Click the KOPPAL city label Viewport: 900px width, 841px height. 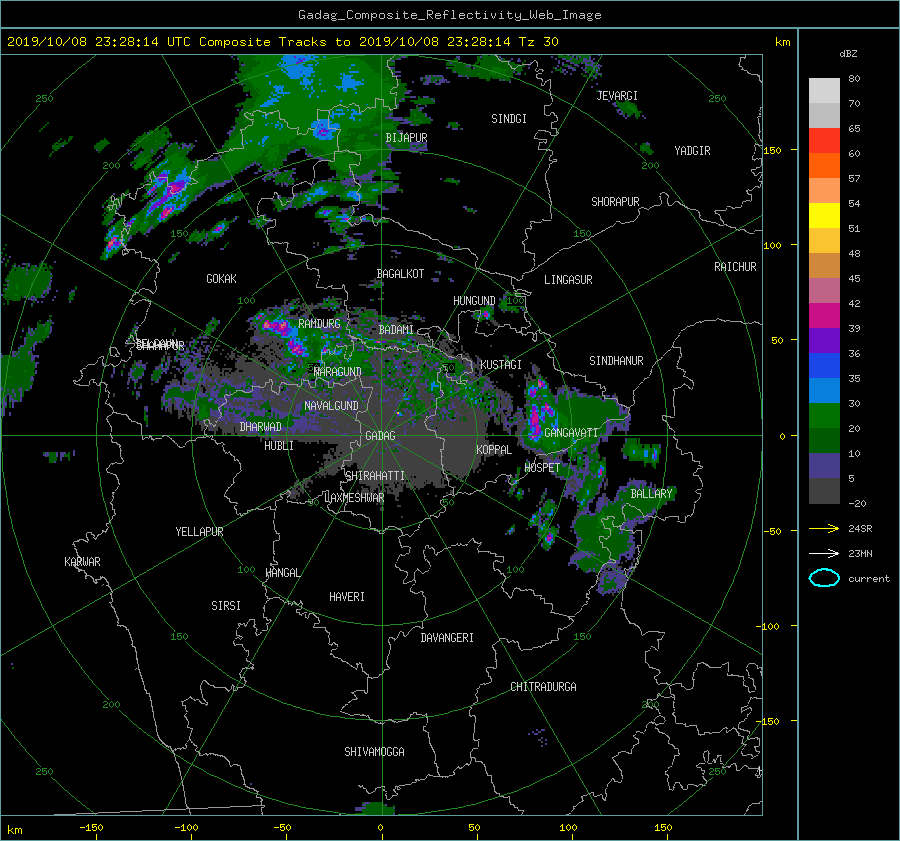tap(494, 450)
